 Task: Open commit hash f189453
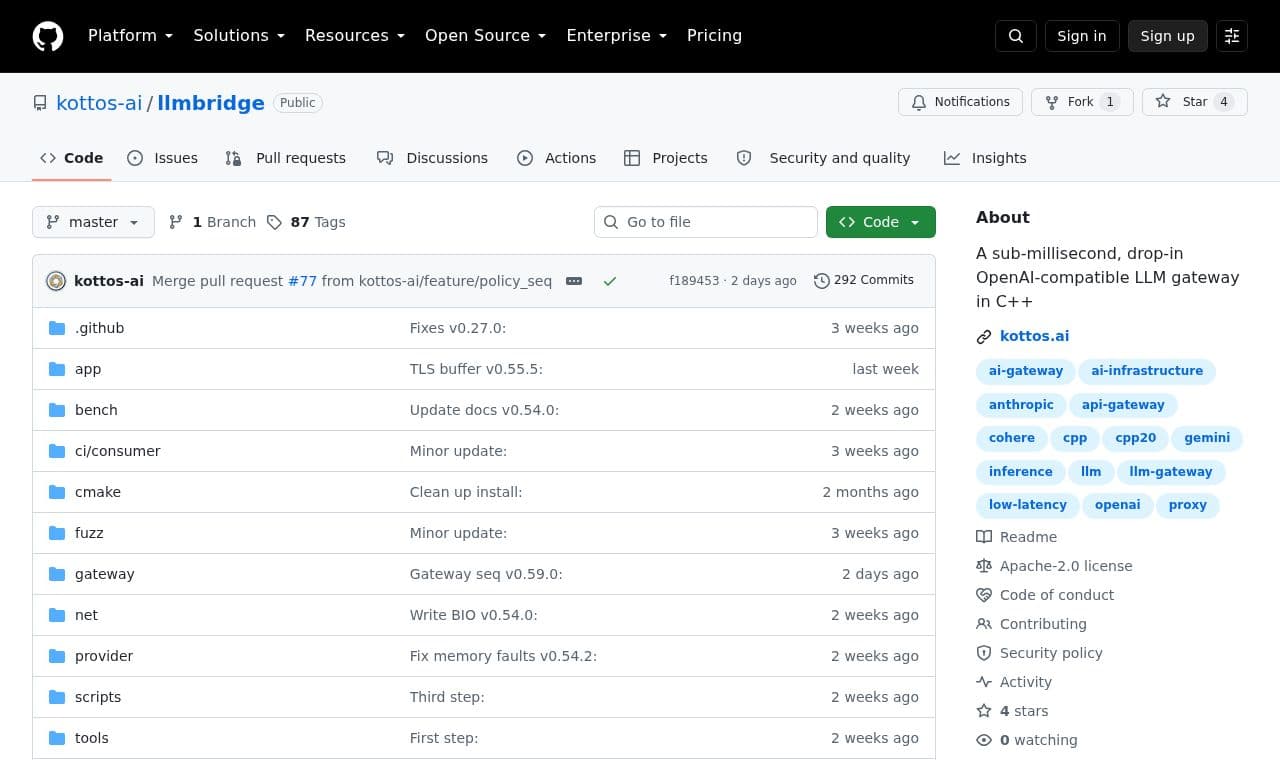pyautogui.click(x=694, y=281)
